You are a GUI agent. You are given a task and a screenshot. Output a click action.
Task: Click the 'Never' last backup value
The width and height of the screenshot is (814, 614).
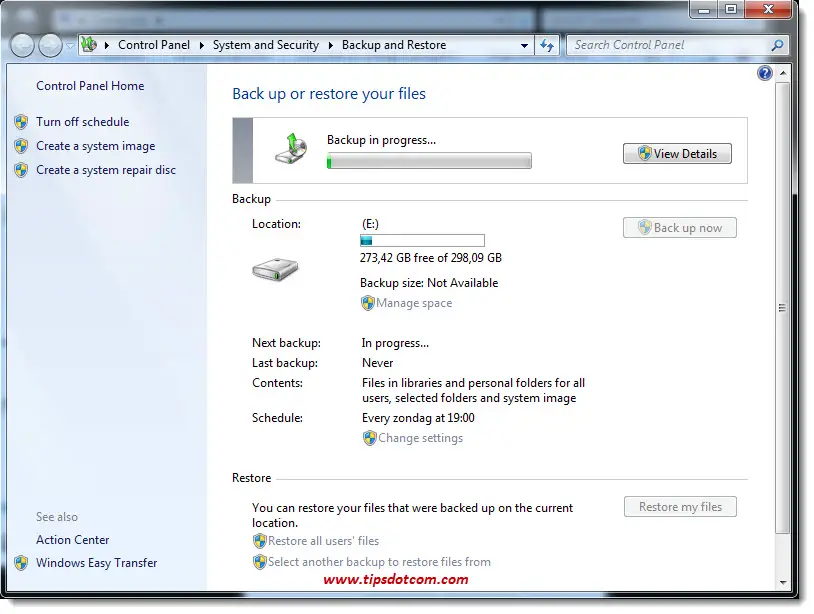click(x=377, y=363)
